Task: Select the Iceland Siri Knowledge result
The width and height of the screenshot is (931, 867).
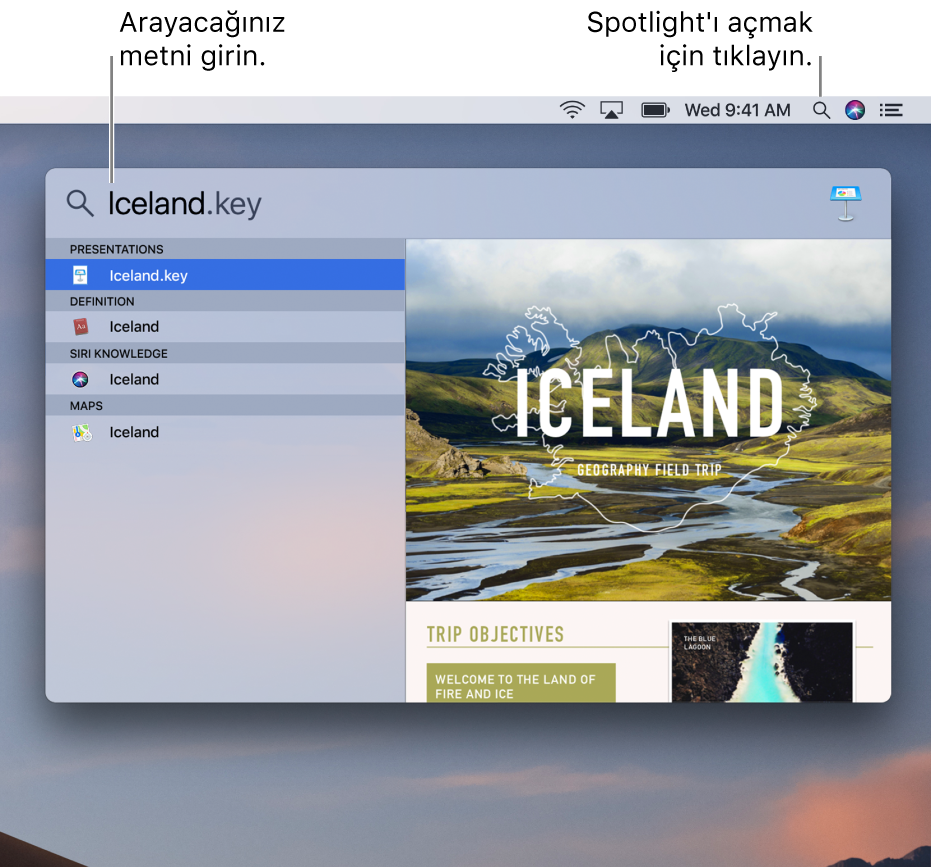Action: click(225, 379)
